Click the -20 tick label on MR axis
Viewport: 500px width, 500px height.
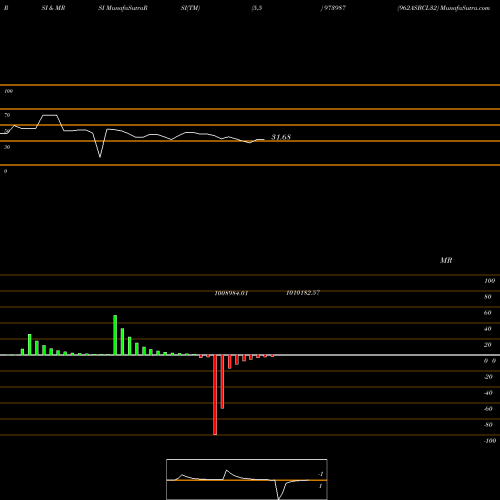pyautogui.click(x=488, y=377)
